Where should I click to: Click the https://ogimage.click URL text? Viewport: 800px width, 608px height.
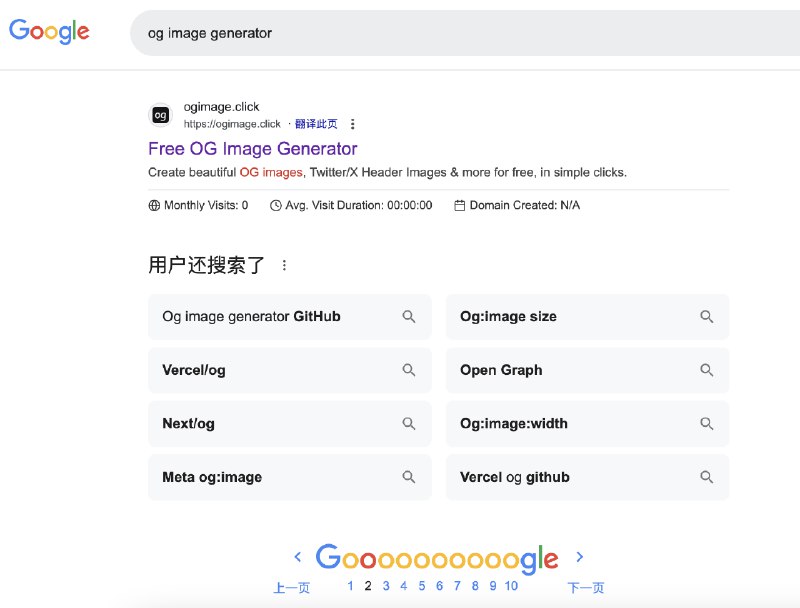tap(232, 124)
